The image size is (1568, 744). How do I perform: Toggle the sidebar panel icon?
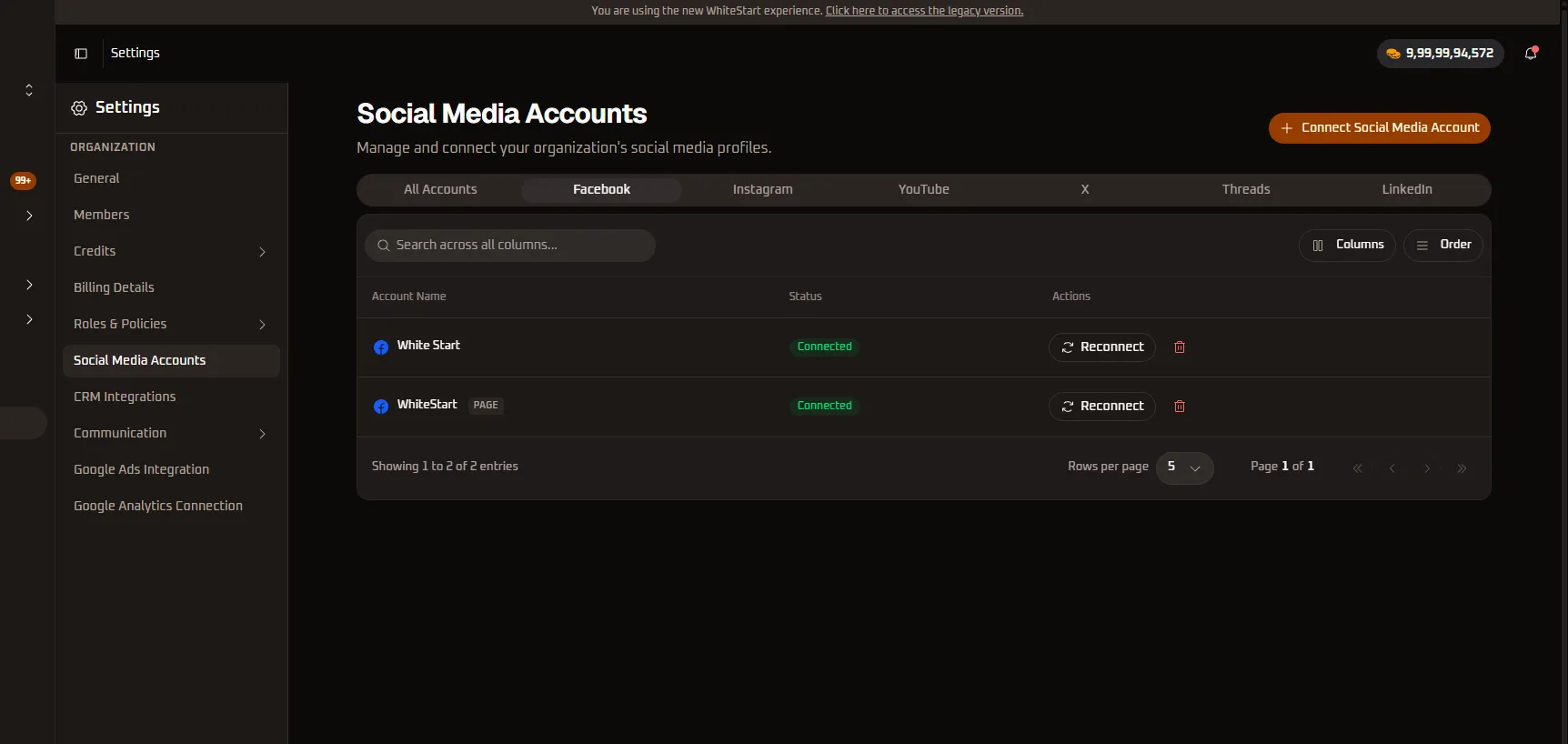[81, 54]
